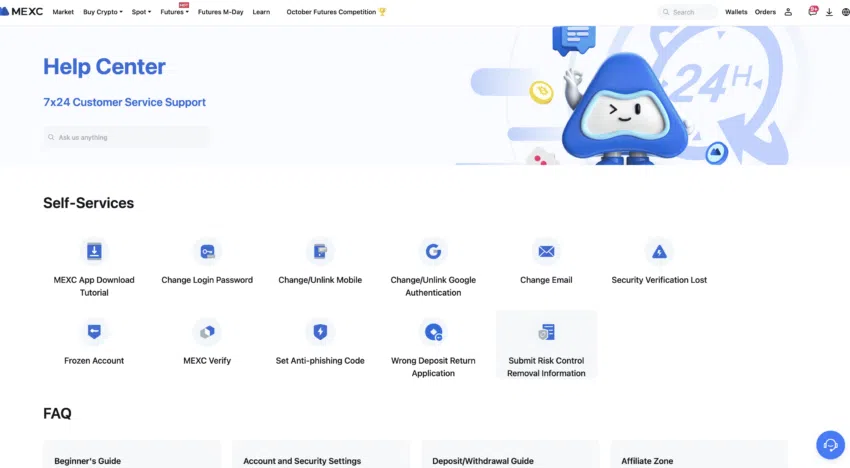The width and height of the screenshot is (850, 468).
Task: Open the Learn menu item
Action: (x=261, y=12)
